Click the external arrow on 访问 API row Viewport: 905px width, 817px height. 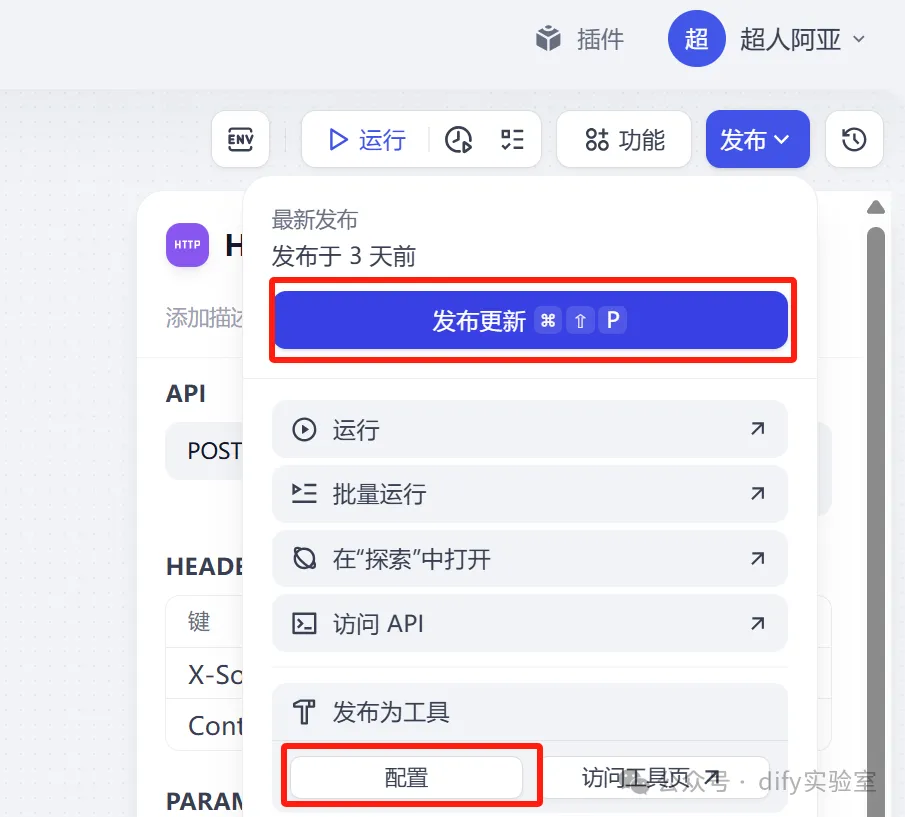[757, 623]
